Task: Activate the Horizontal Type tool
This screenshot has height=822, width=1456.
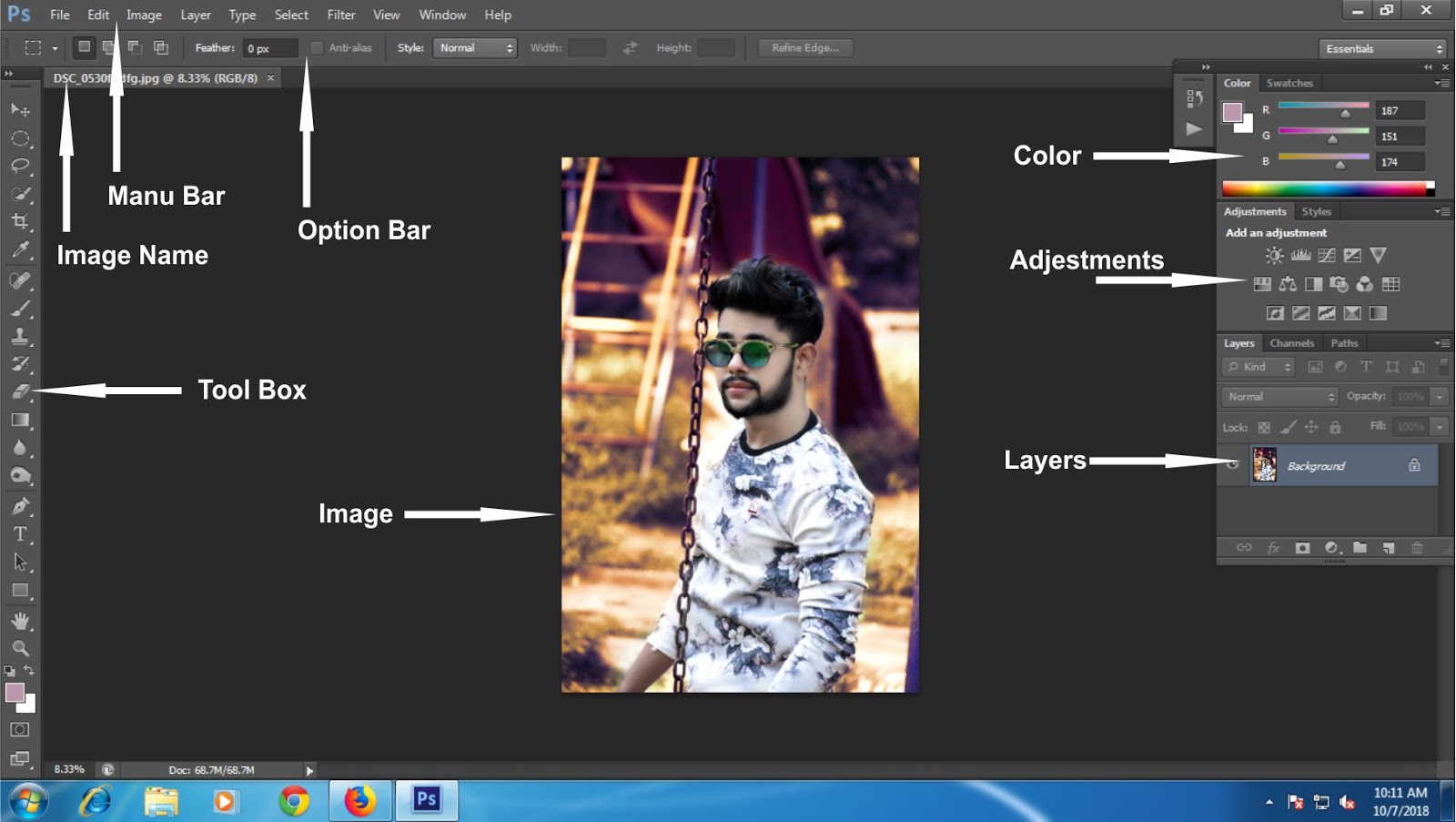Action: pos(20,534)
